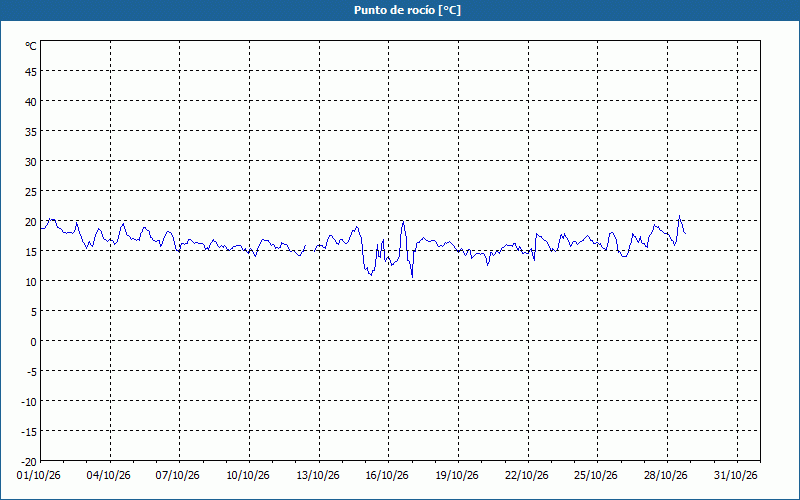Select the 07/10/26 date label
The width and height of the screenshot is (800, 500).
point(178,476)
